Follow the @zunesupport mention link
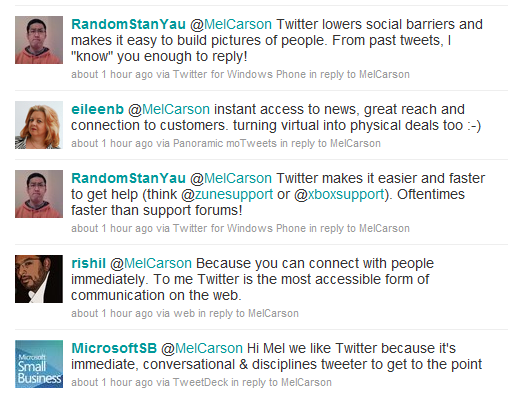Image resolution: width=508 pixels, height=395 pixels. coord(227,194)
